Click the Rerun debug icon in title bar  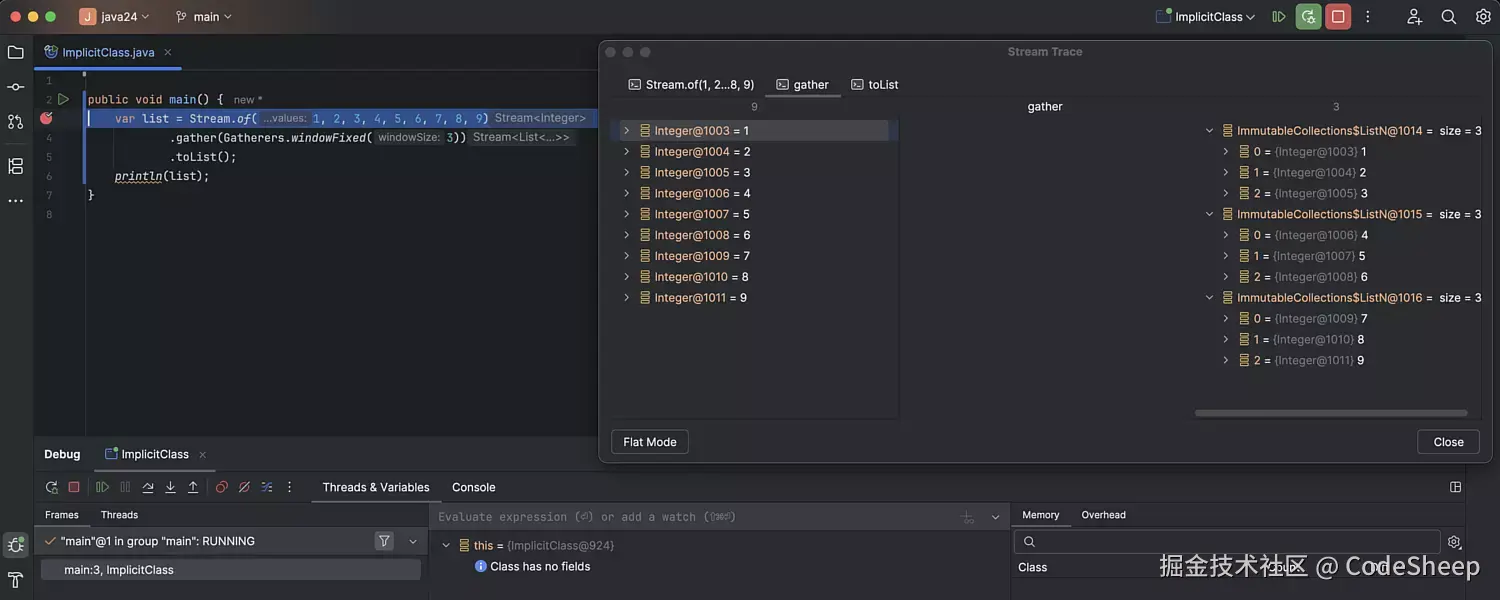coord(1308,17)
